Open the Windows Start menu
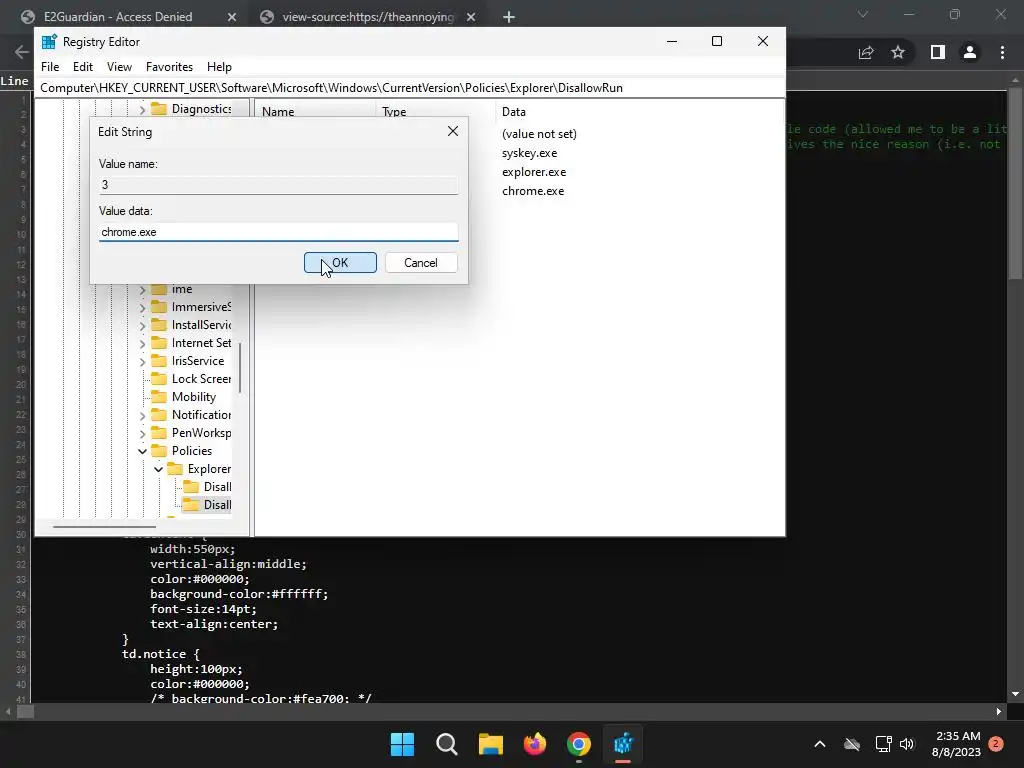 [402, 744]
